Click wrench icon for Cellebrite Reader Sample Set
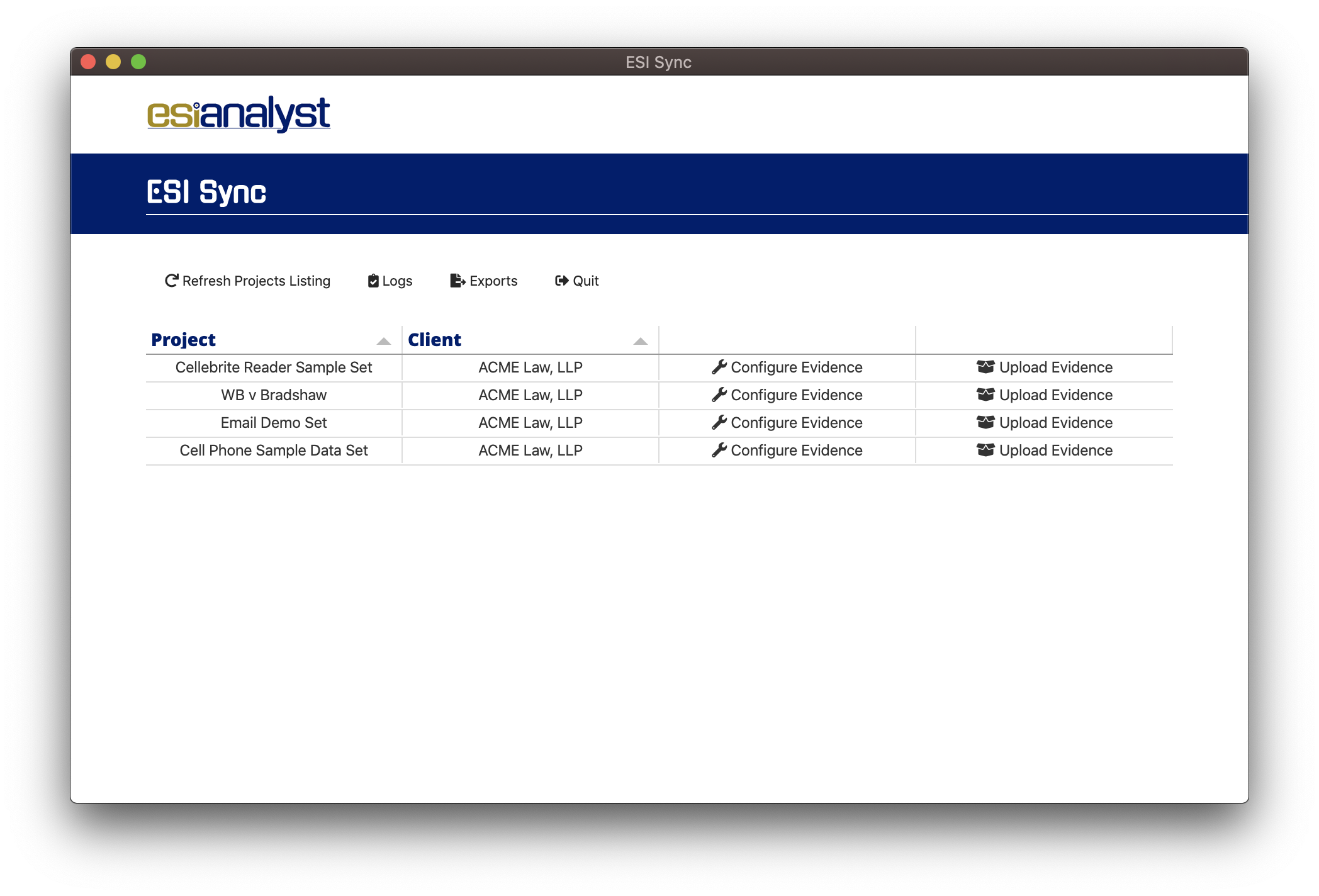 pos(719,367)
